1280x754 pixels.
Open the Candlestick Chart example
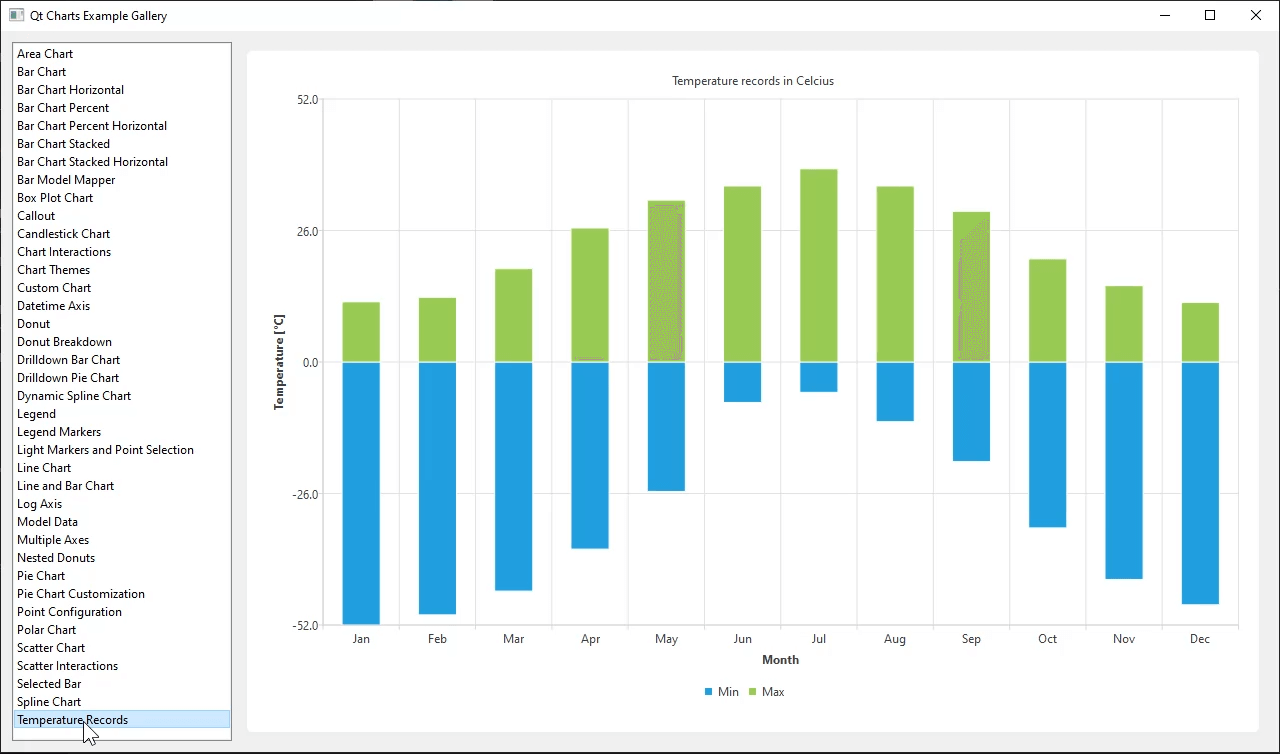(x=63, y=233)
